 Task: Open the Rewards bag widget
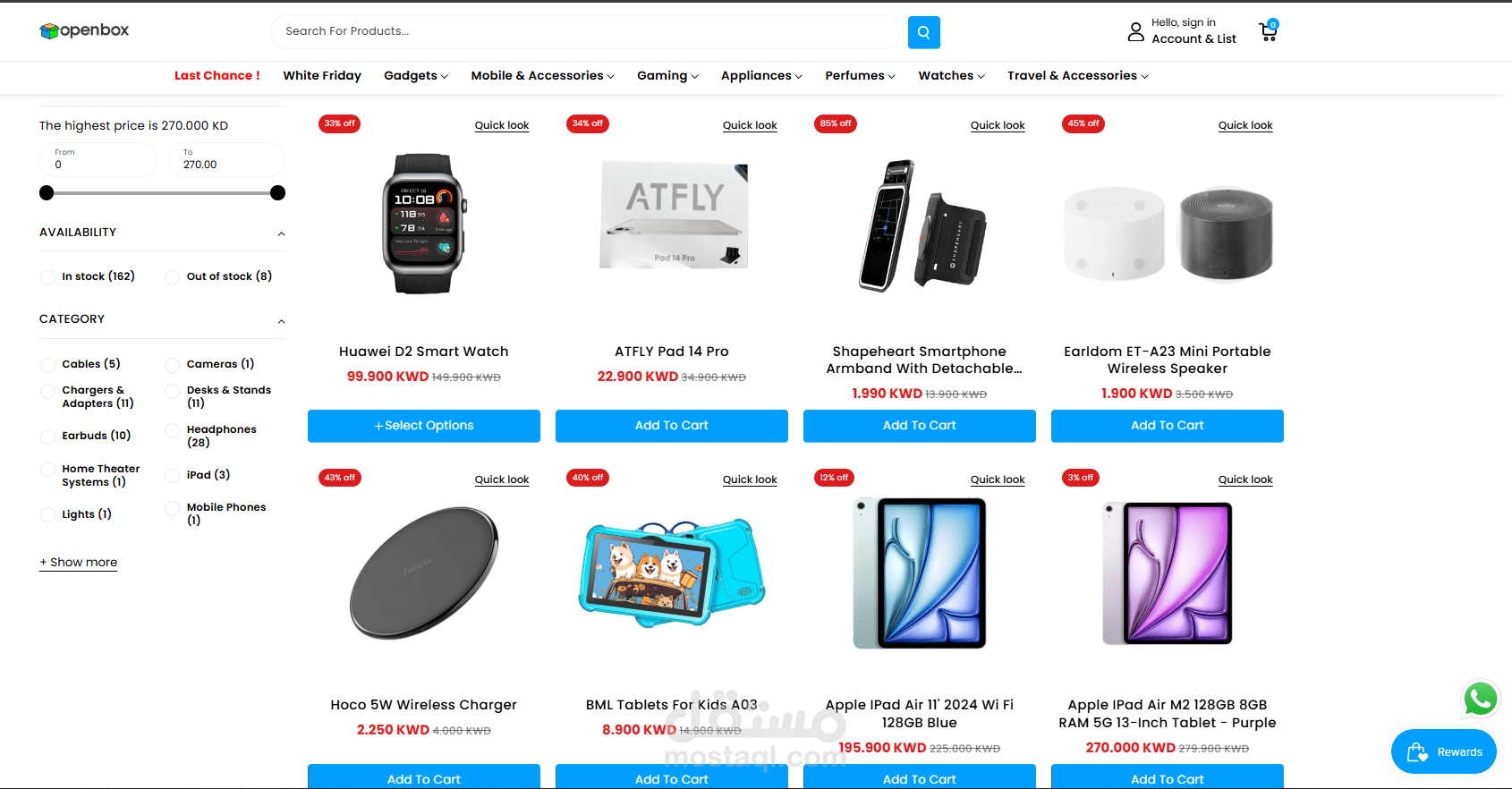(1443, 751)
